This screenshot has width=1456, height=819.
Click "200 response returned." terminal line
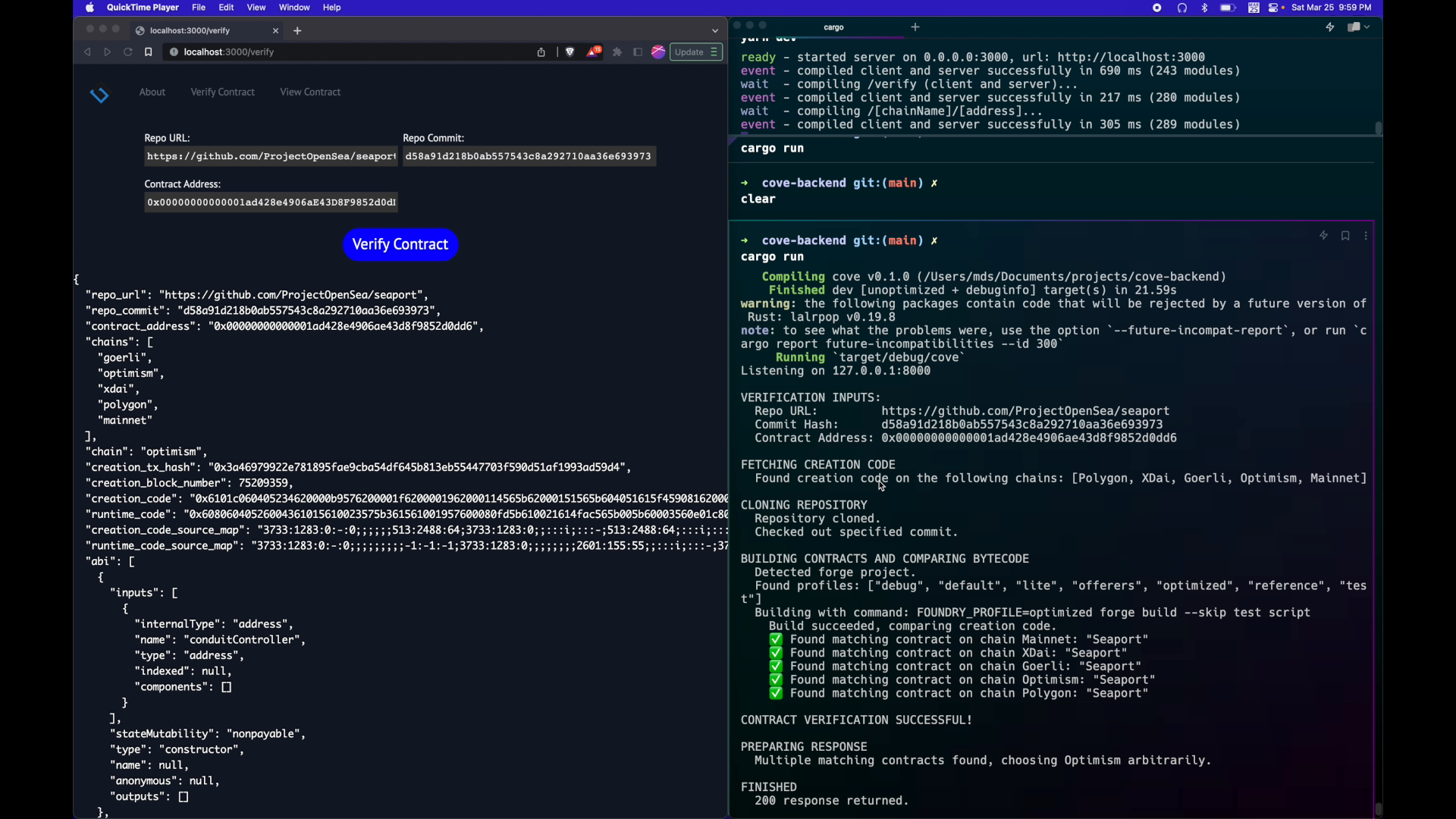pos(831,801)
